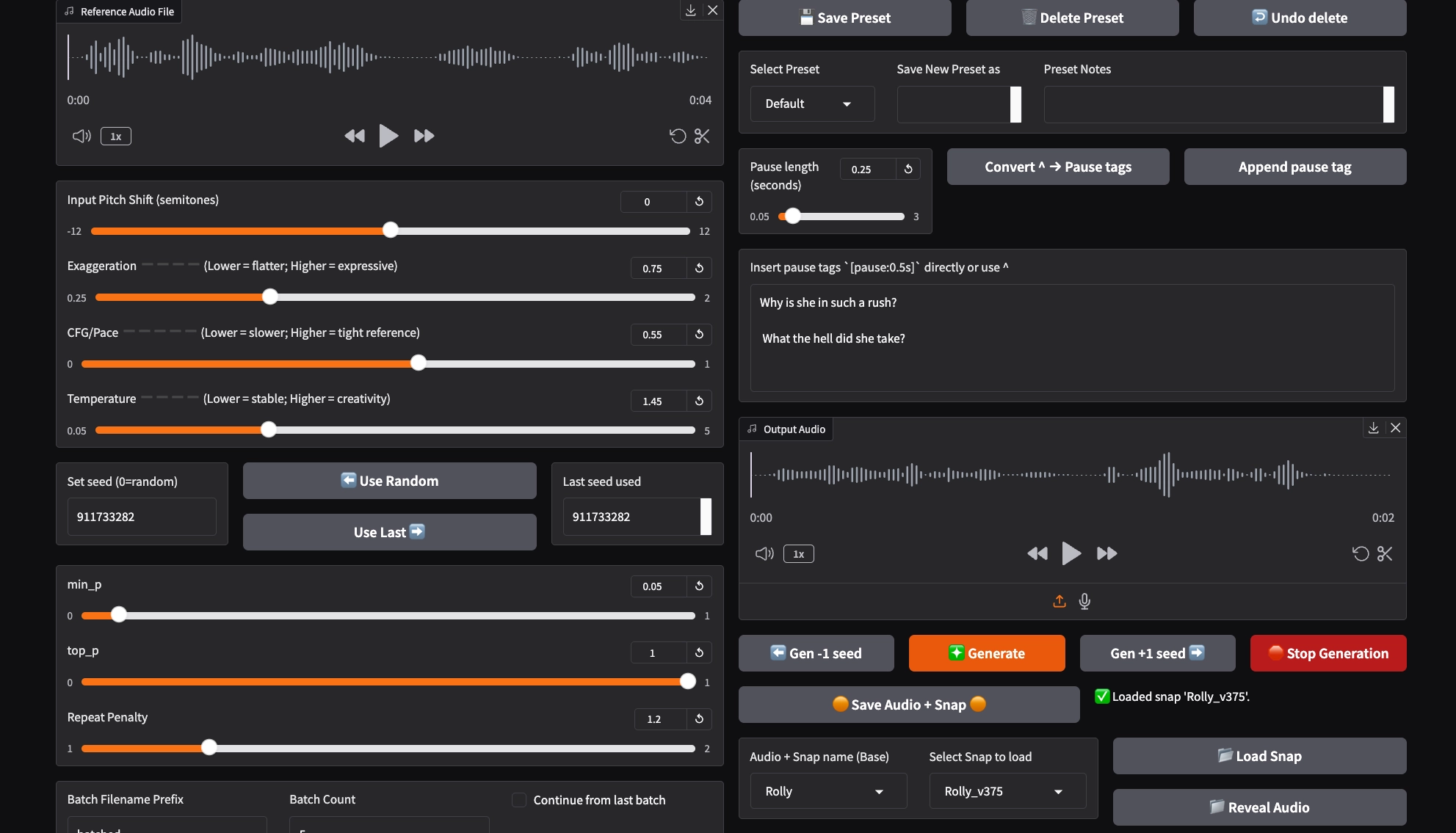The width and height of the screenshot is (1456, 833).
Task: Reset min_p value to default
Action: [x=699, y=586]
